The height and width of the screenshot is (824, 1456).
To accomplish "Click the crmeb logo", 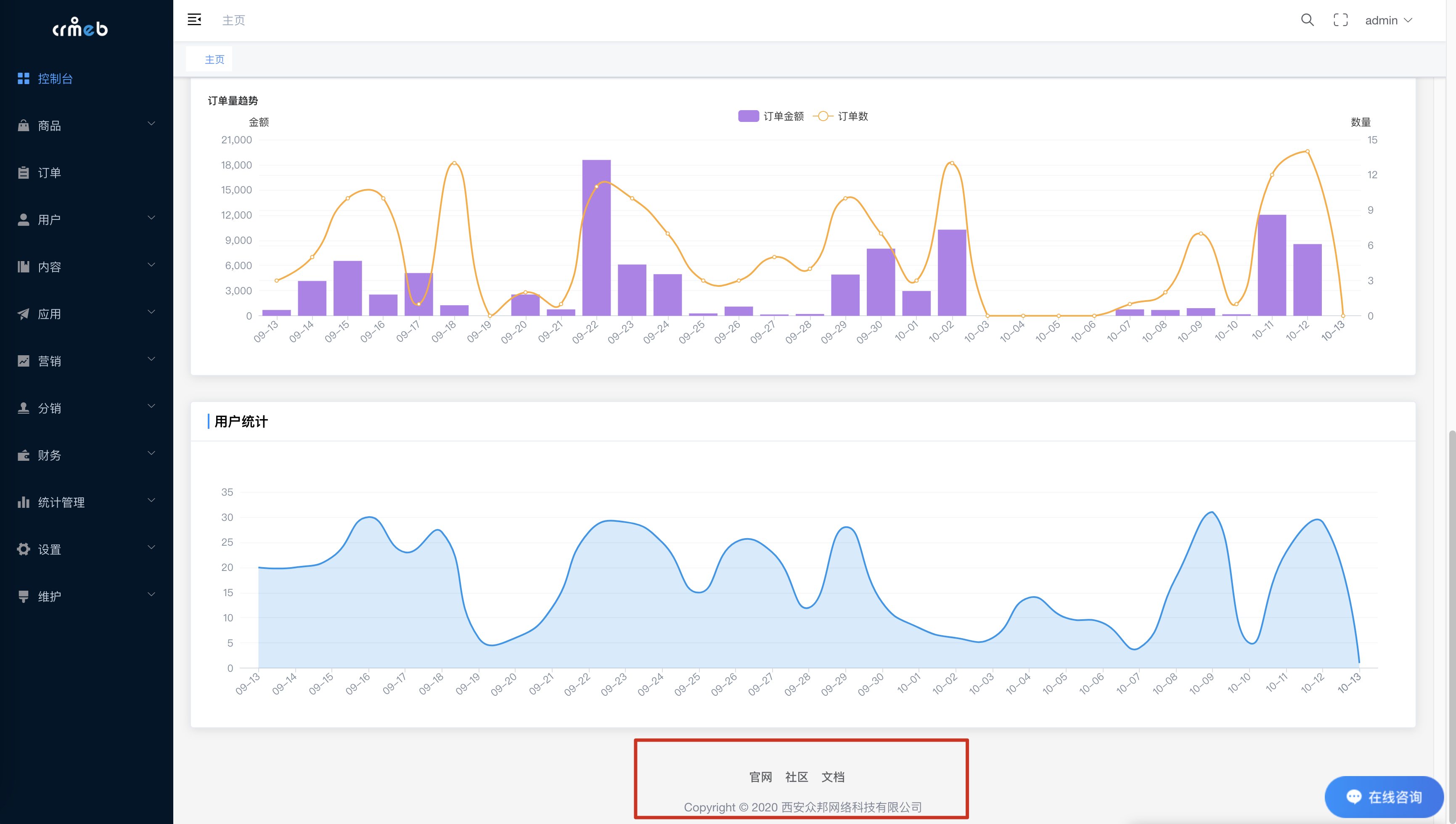I will coord(80,27).
